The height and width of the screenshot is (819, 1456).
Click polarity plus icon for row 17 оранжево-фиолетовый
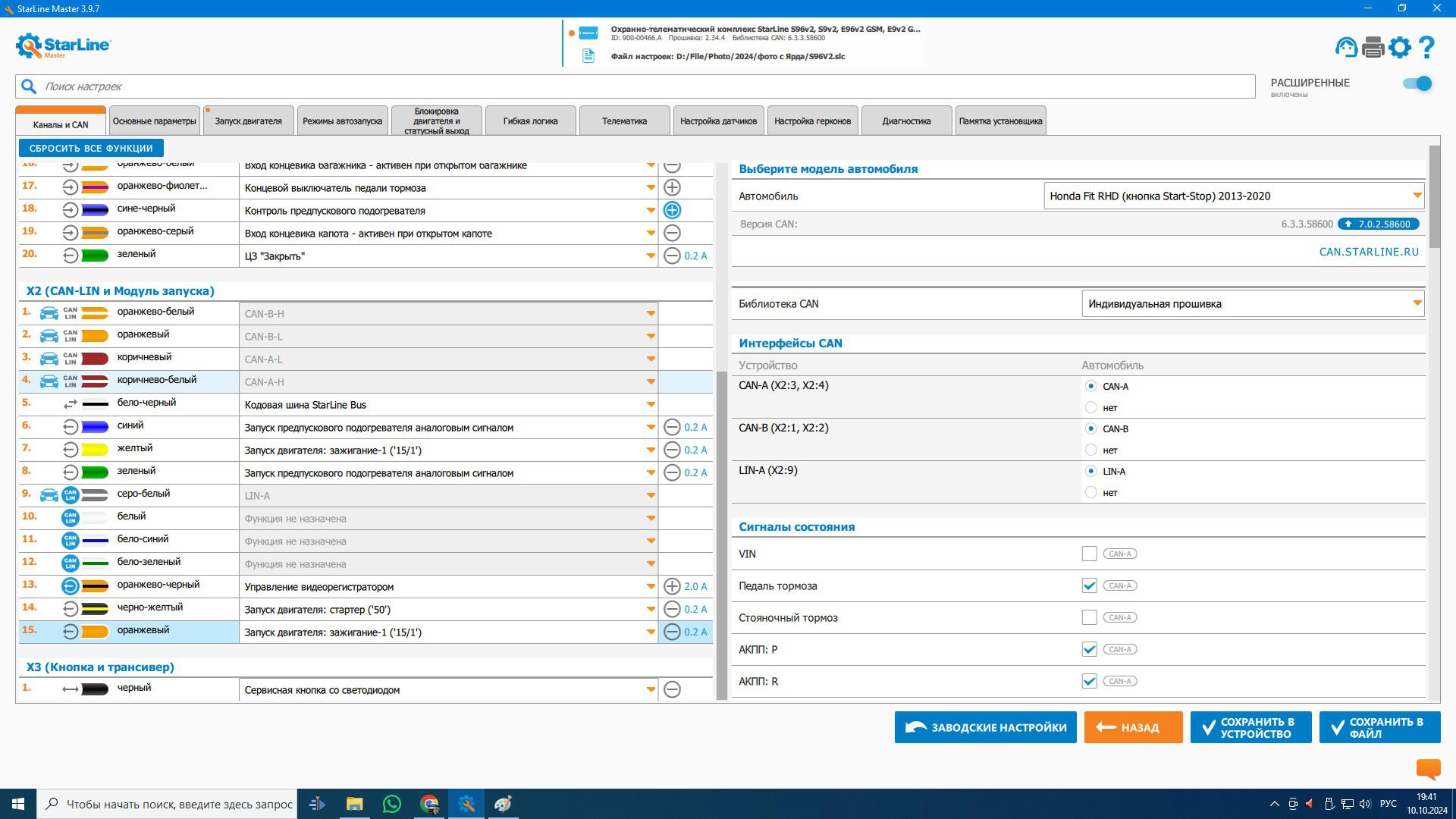[672, 187]
